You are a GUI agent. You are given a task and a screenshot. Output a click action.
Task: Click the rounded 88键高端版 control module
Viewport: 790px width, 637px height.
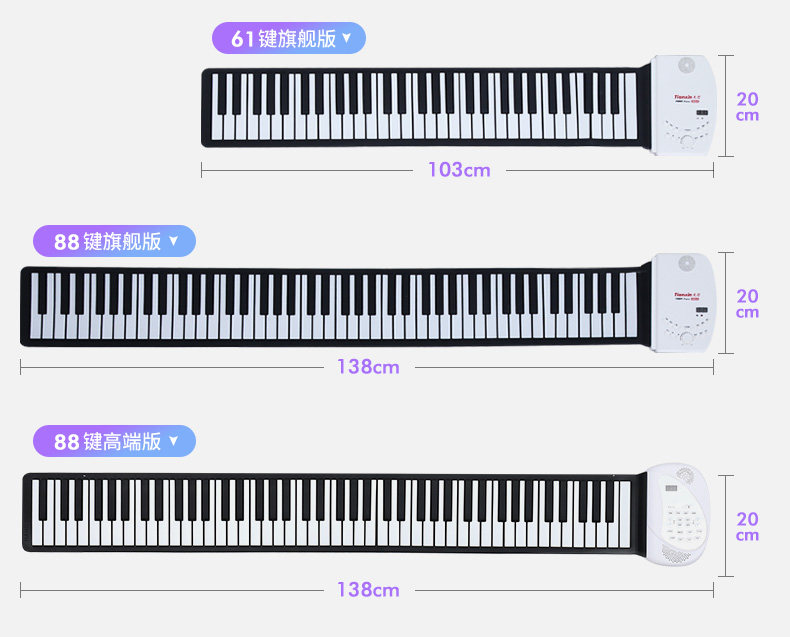point(678,515)
